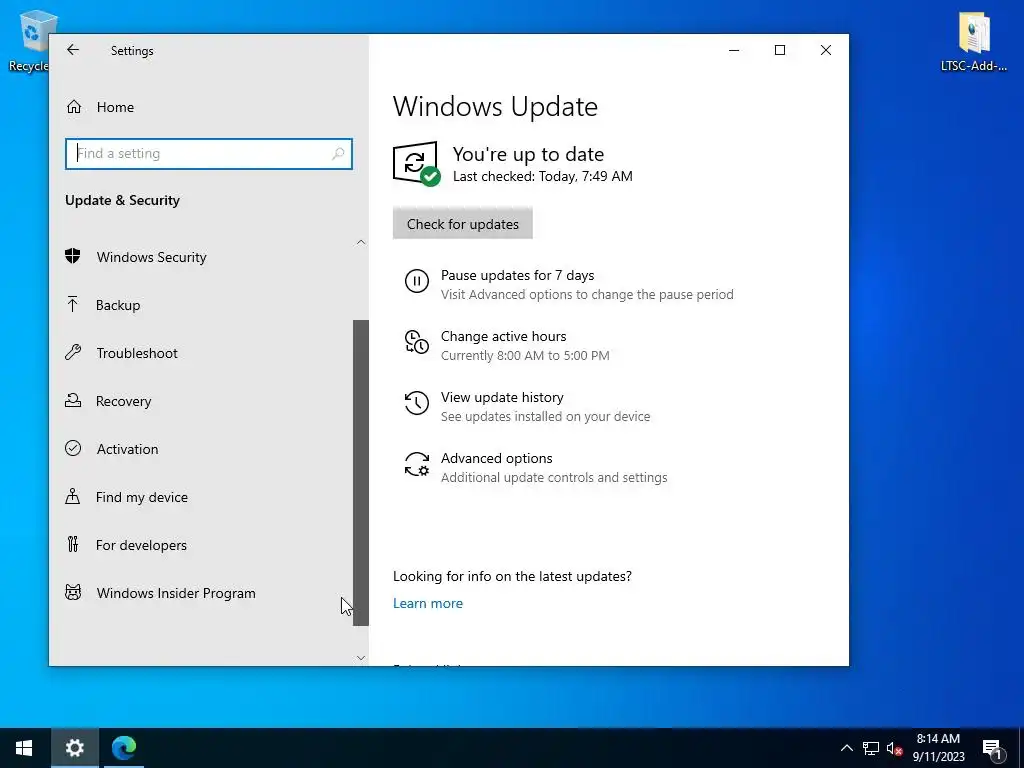Click the Learn more link

pos(428,603)
